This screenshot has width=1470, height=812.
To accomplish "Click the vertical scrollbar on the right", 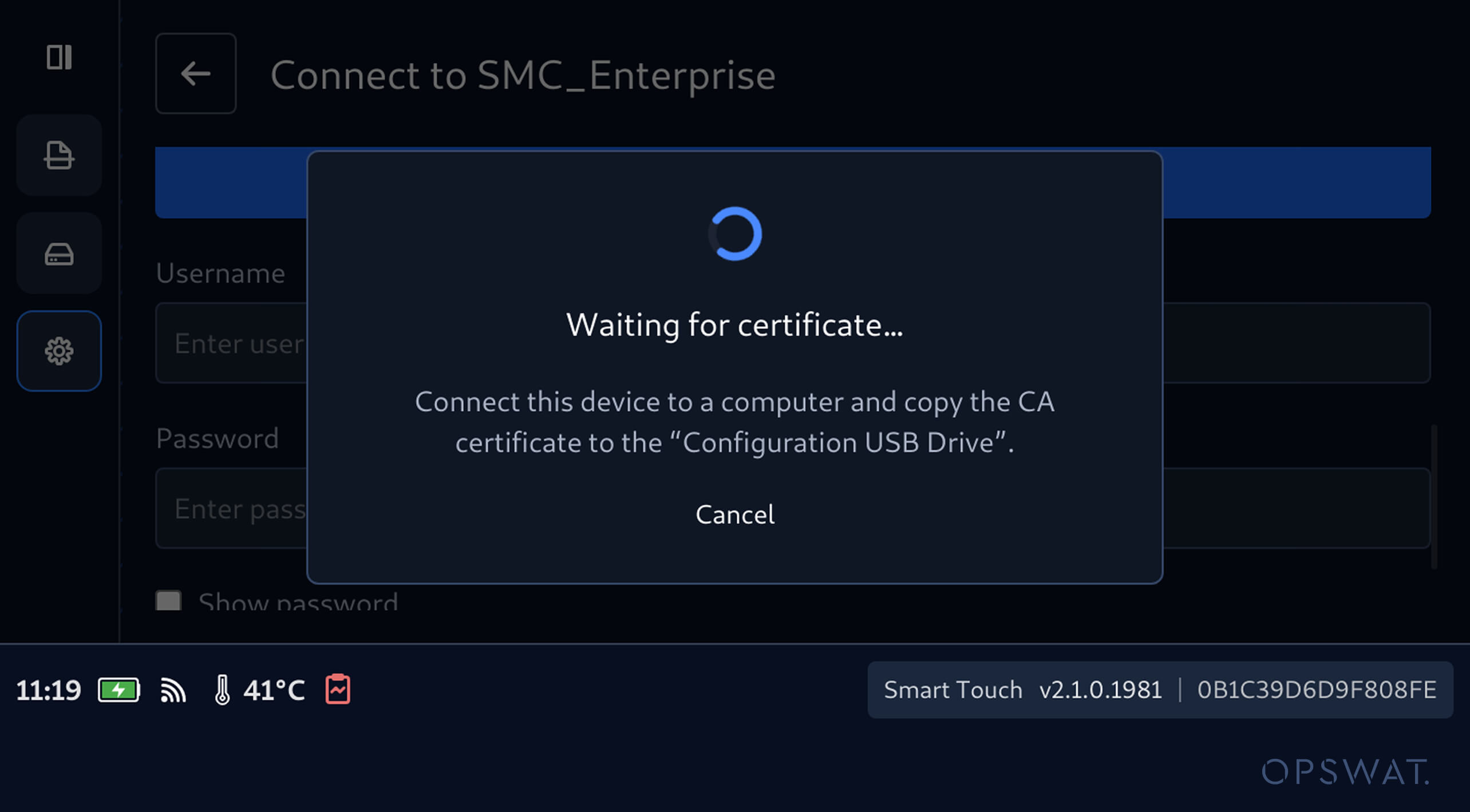I will pos(1434,497).
